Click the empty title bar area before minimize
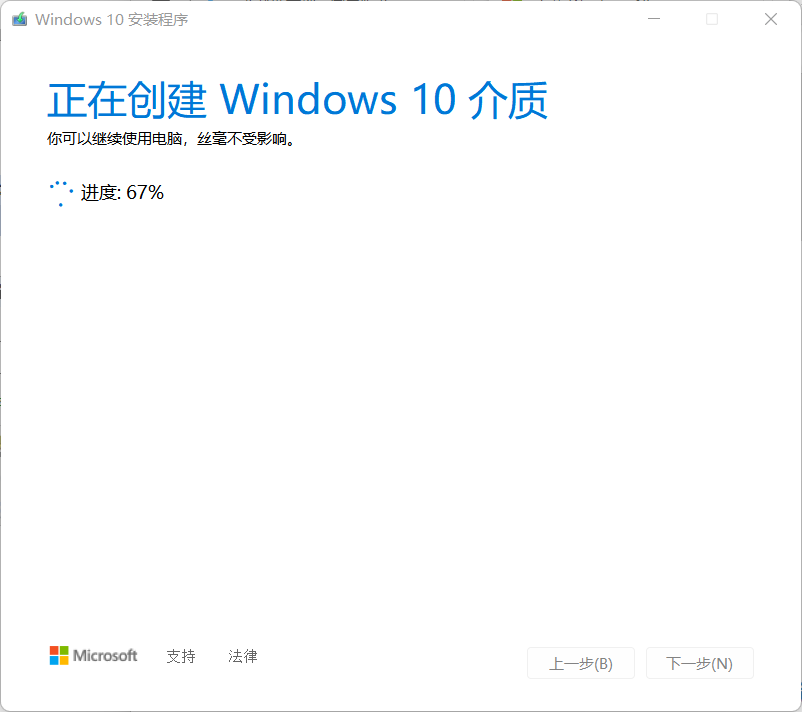 [x=409, y=19]
